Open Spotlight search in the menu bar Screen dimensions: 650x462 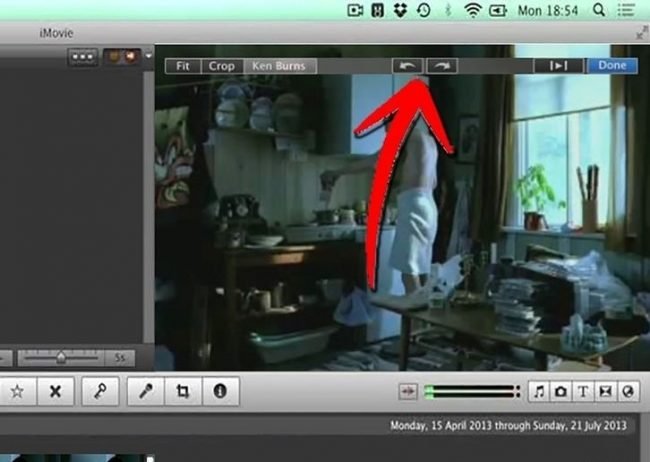600,10
